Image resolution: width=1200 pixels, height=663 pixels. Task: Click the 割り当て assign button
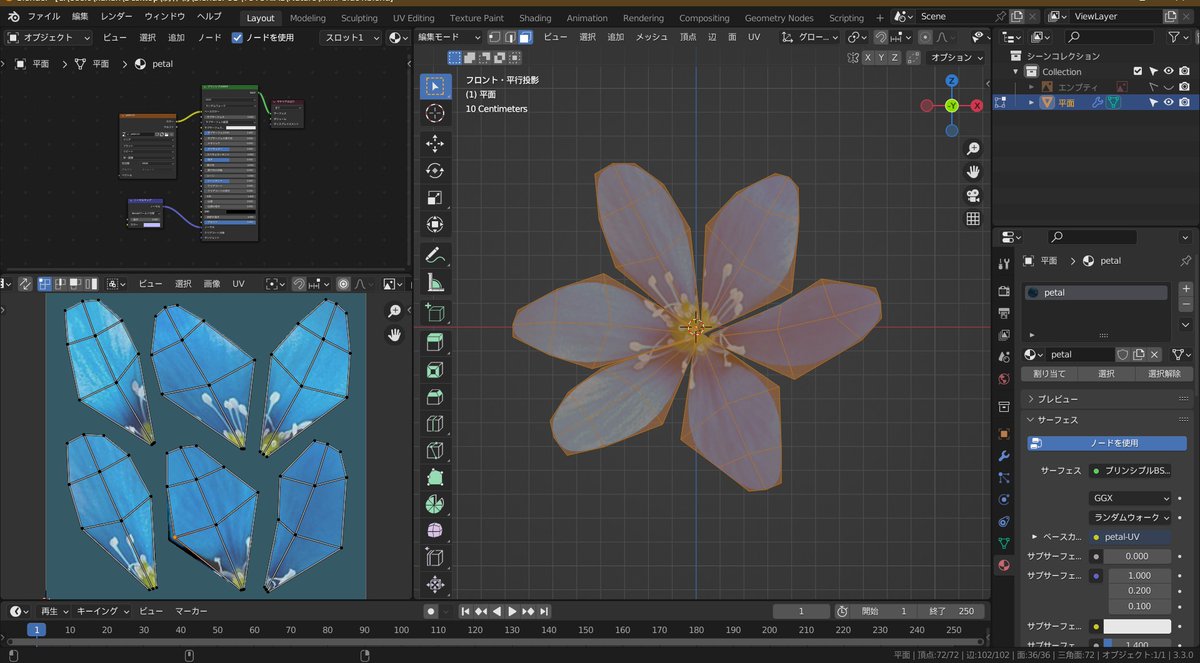pyautogui.click(x=1049, y=374)
